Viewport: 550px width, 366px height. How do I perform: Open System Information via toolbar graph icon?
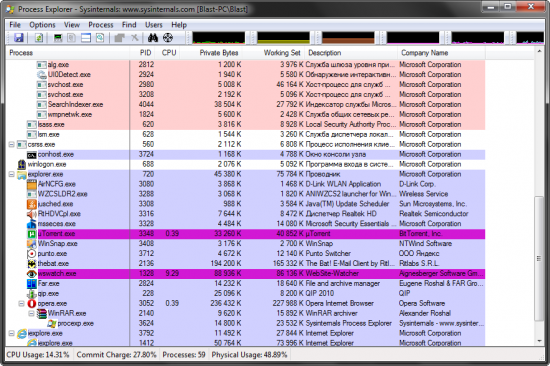tap(58, 38)
